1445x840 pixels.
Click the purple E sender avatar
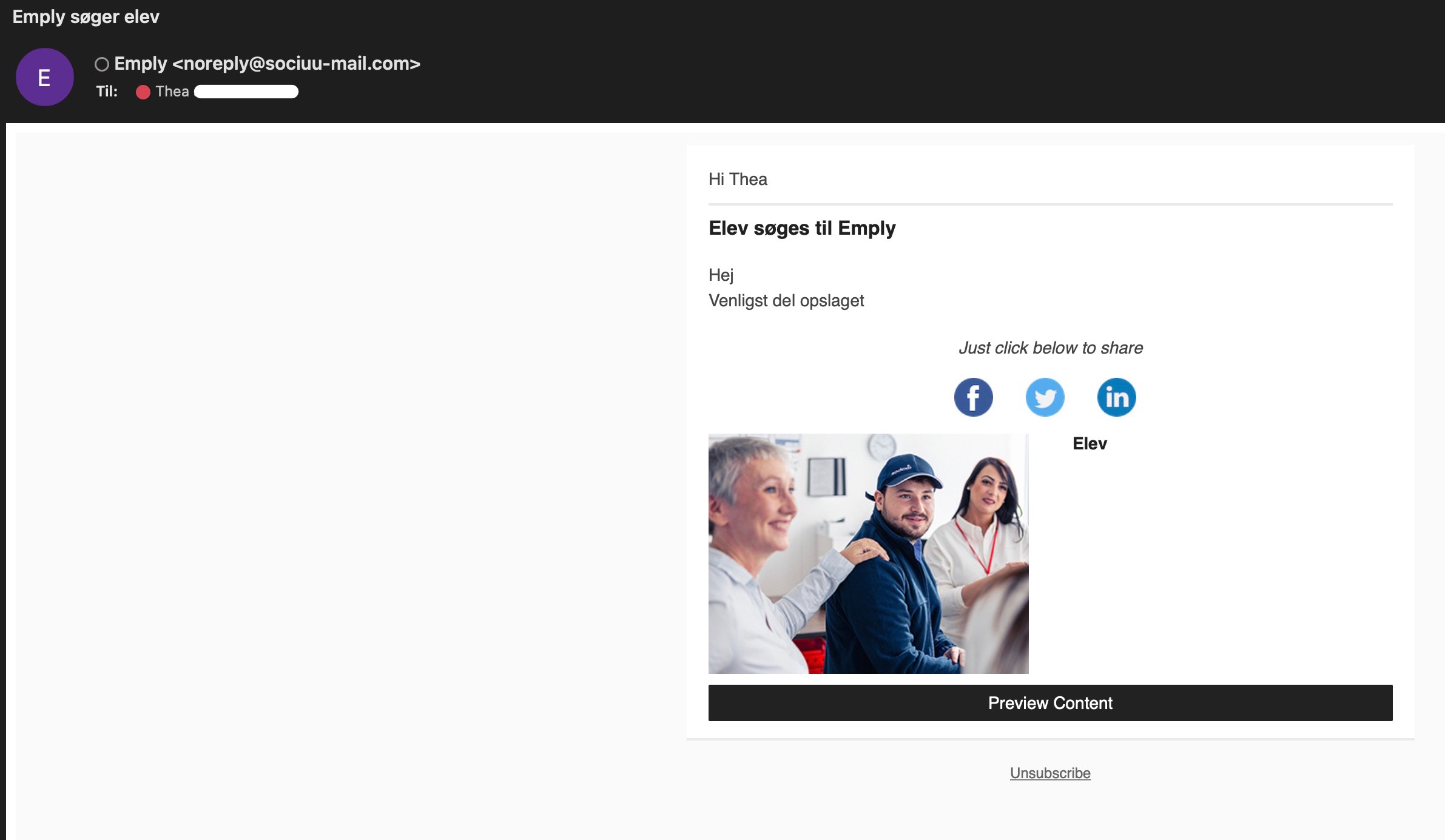44,77
